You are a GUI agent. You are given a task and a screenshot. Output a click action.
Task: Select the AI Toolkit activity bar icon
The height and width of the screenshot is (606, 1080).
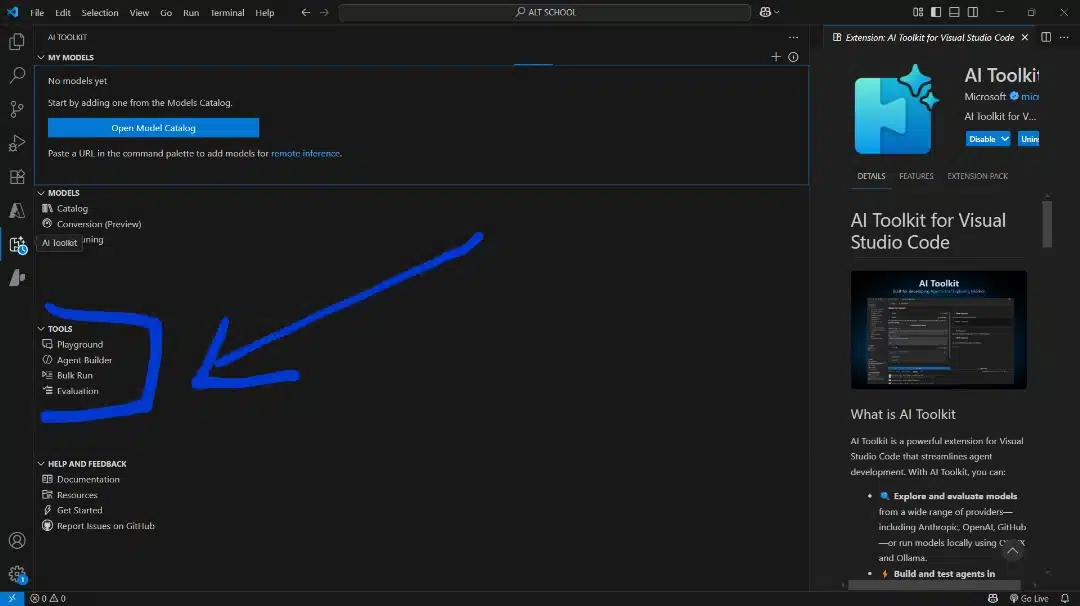[17, 244]
